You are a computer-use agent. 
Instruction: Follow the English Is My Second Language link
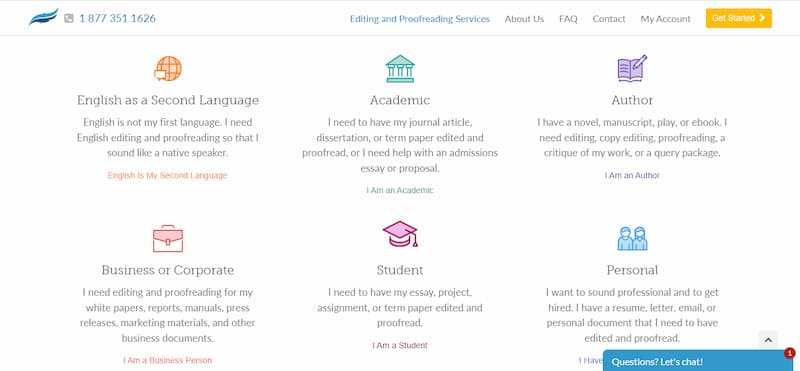pos(167,175)
